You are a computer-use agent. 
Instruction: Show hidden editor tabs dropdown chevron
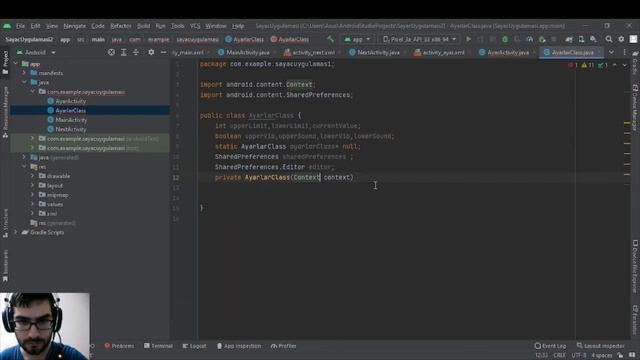pos(611,52)
